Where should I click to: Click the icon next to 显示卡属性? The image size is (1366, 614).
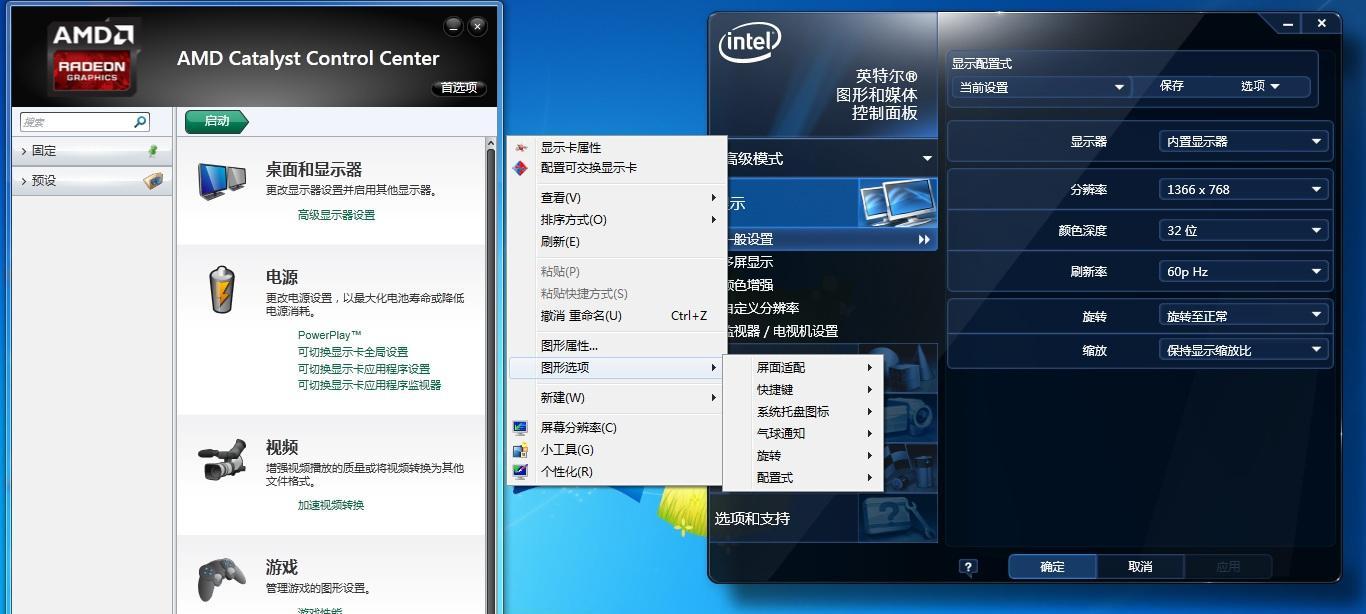521,148
